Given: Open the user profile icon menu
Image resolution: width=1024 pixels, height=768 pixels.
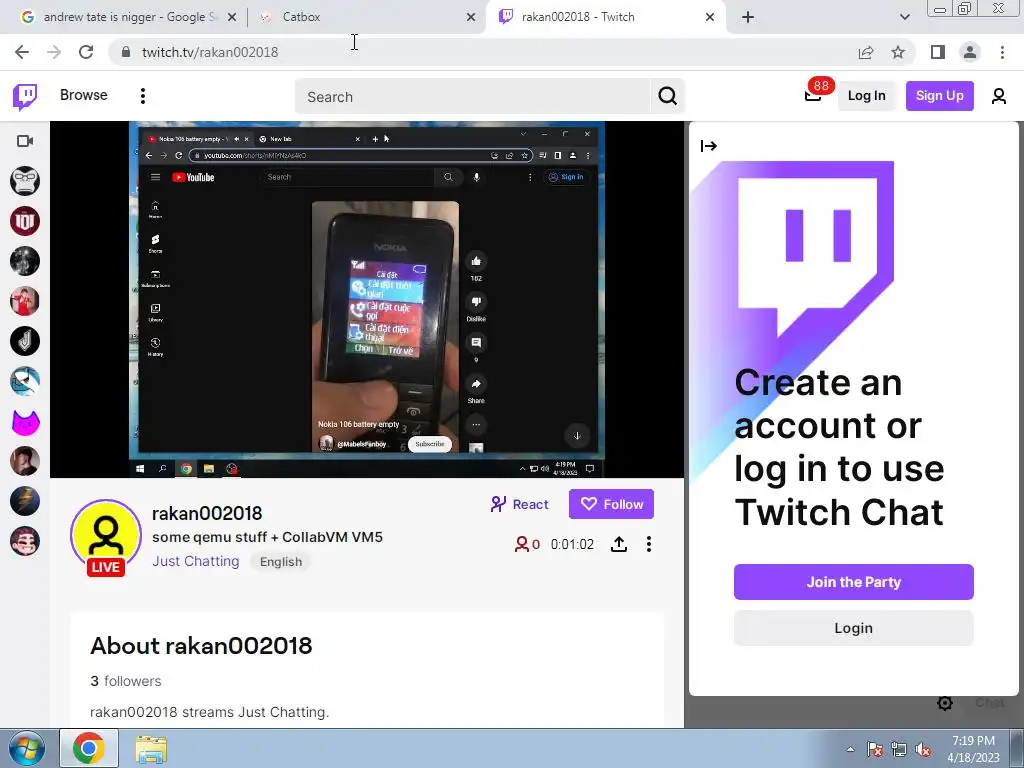Looking at the screenshot, I should point(999,96).
